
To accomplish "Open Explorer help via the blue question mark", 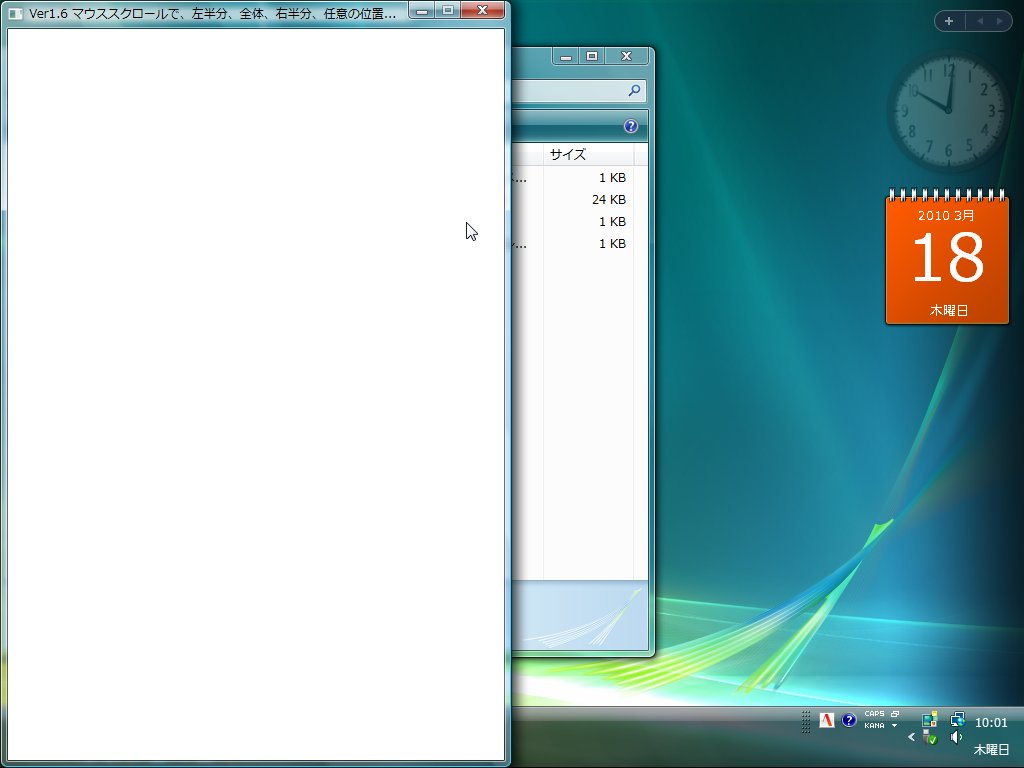I will click(630, 126).
